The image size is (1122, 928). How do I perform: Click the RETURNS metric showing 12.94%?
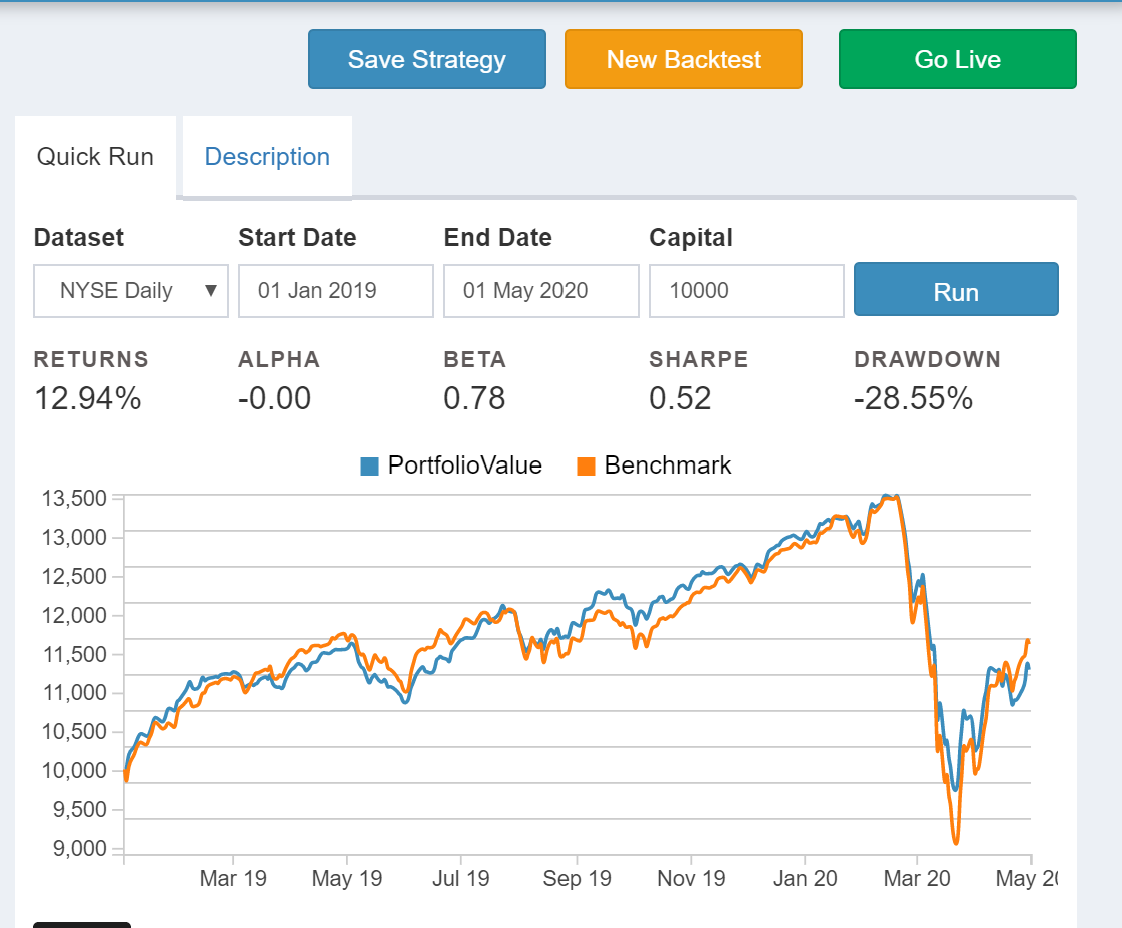pos(88,398)
